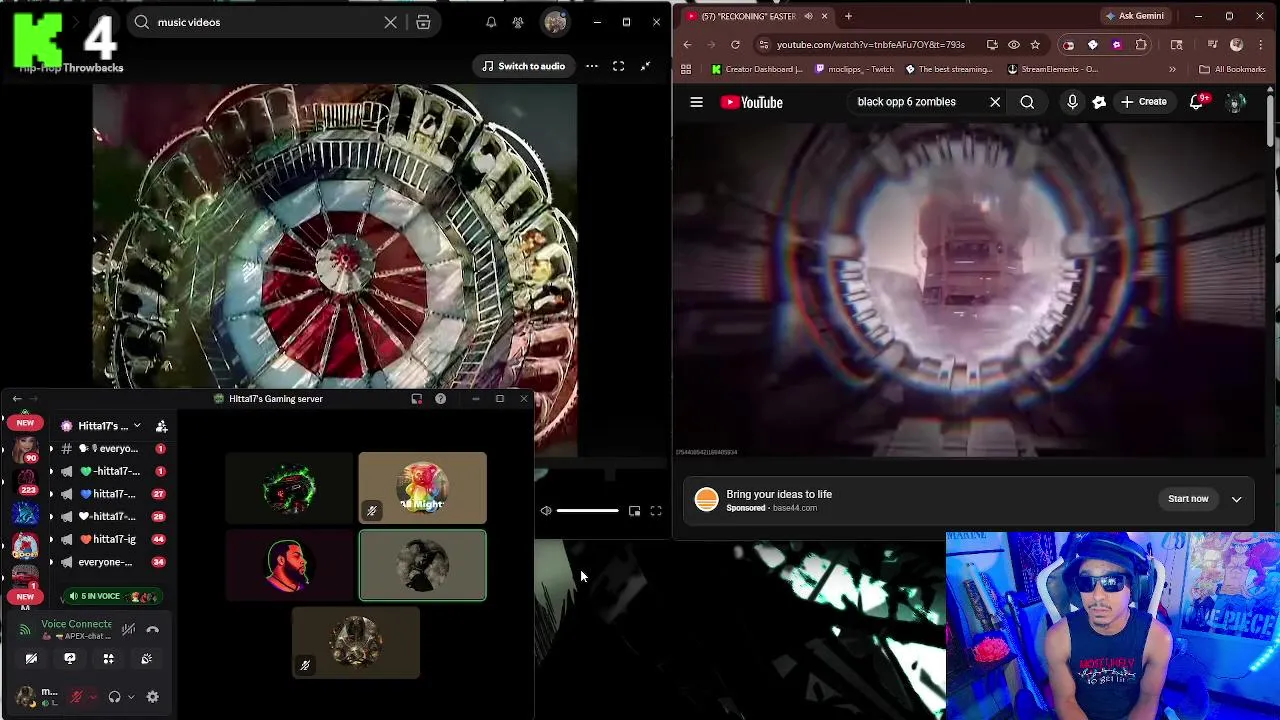Enter fullscreen for the Spotify music video
This screenshot has height=720, width=1280.
[618, 66]
